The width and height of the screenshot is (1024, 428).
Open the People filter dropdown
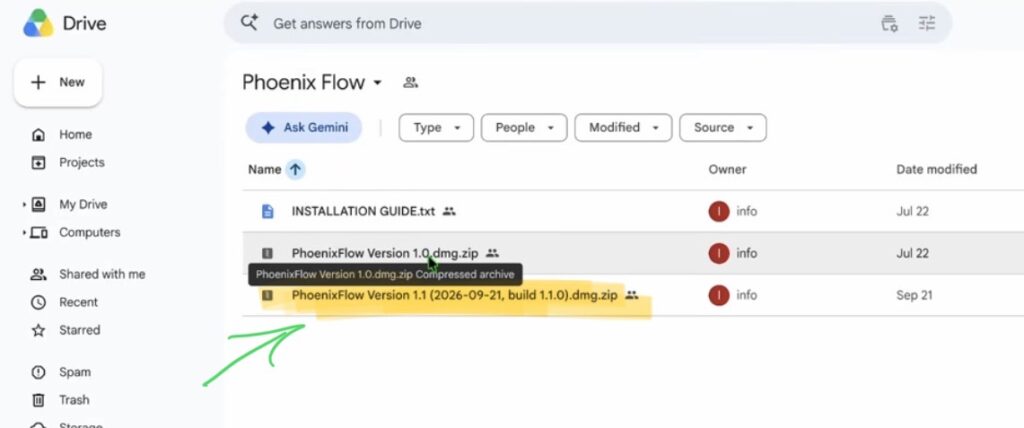click(524, 127)
